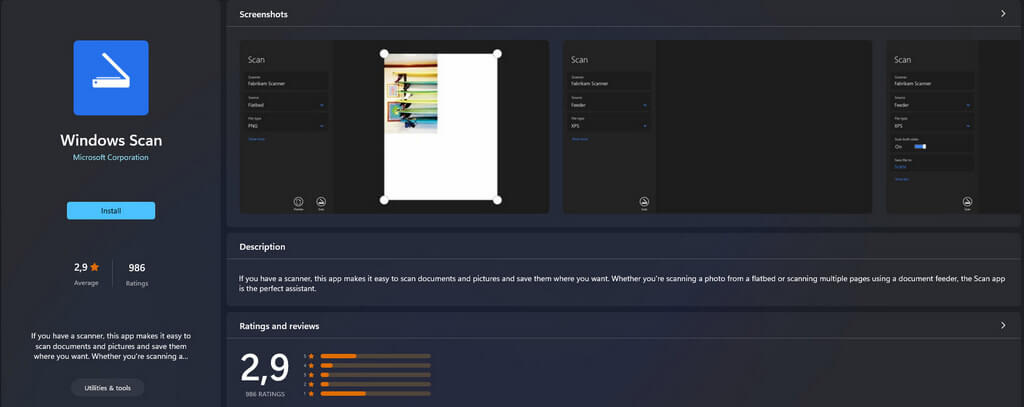Click the Description section heading
This screenshot has width=1024, height=407.
pyautogui.click(x=262, y=247)
